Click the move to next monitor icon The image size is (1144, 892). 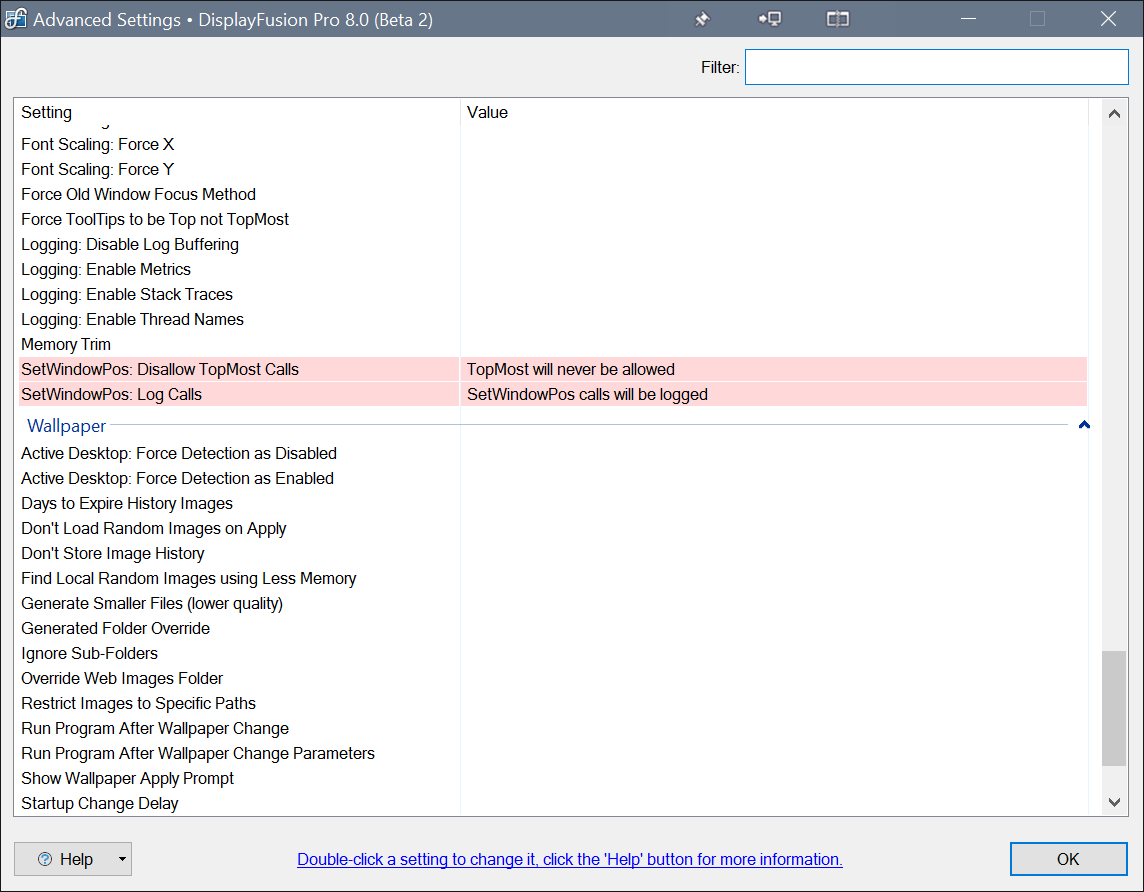click(769, 19)
